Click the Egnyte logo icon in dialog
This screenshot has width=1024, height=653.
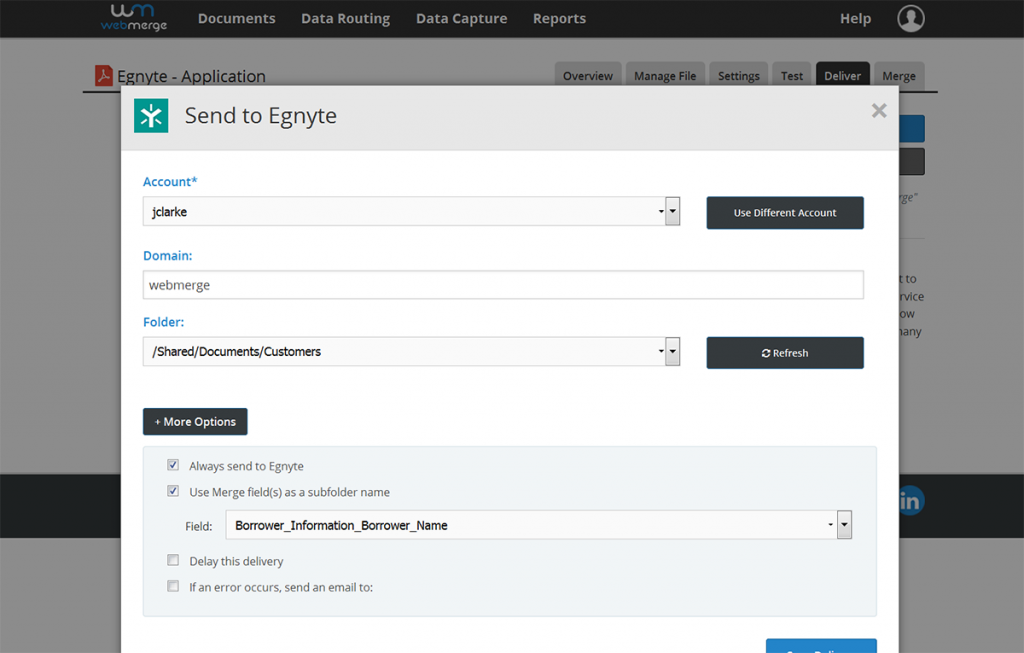coord(151,116)
